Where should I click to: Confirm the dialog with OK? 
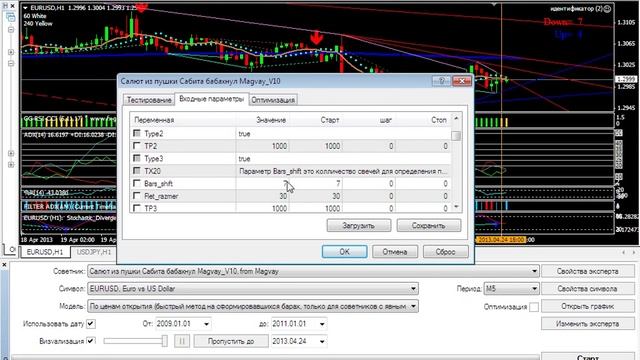tap(344, 251)
